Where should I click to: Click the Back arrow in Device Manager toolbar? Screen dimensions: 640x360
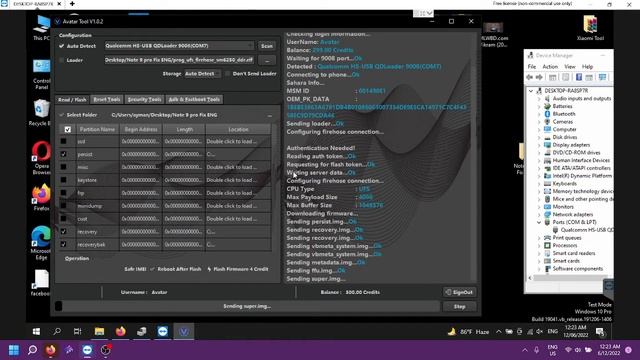click(x=530, y=77)
